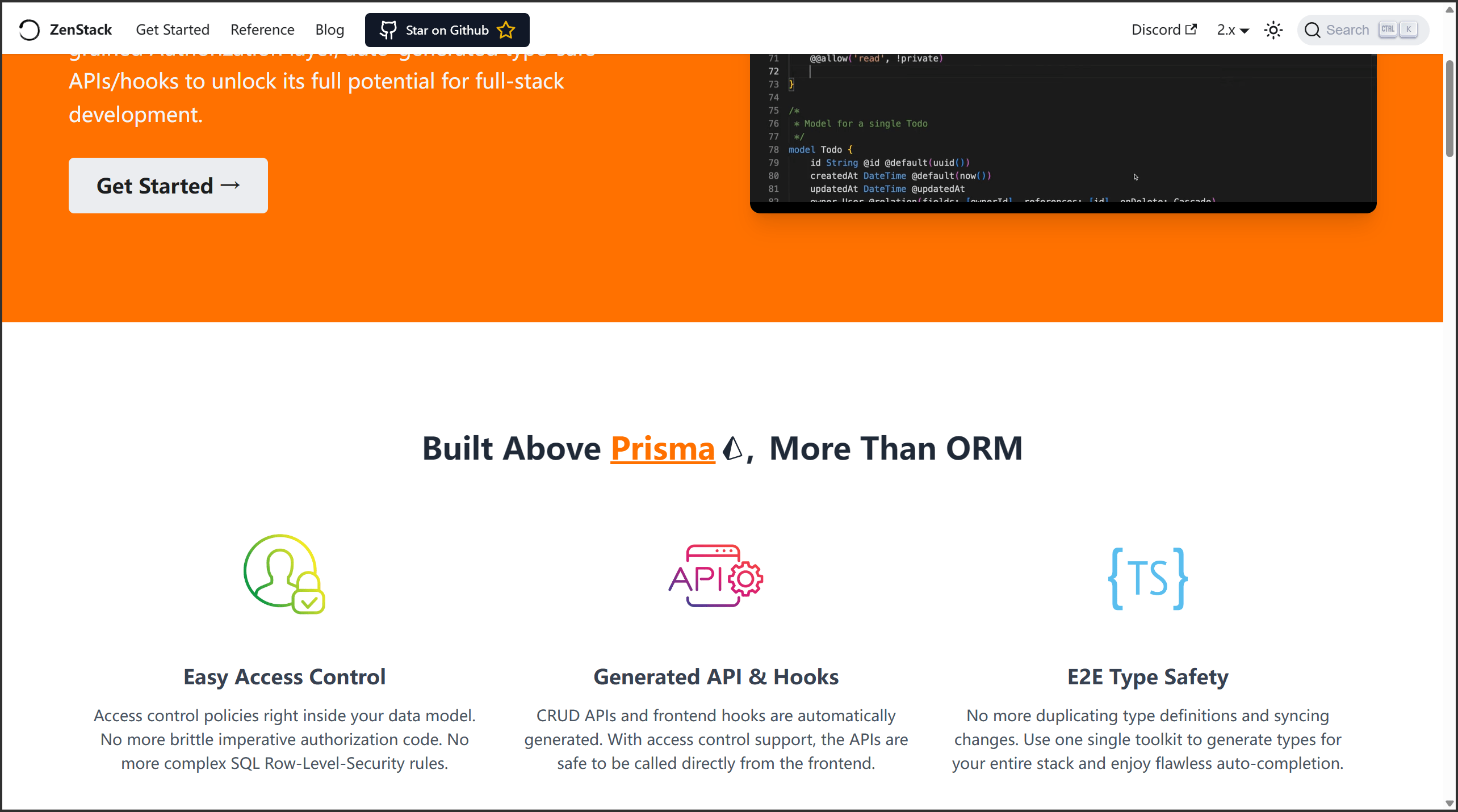Click the GitHub octocat icon

(388, 30)
